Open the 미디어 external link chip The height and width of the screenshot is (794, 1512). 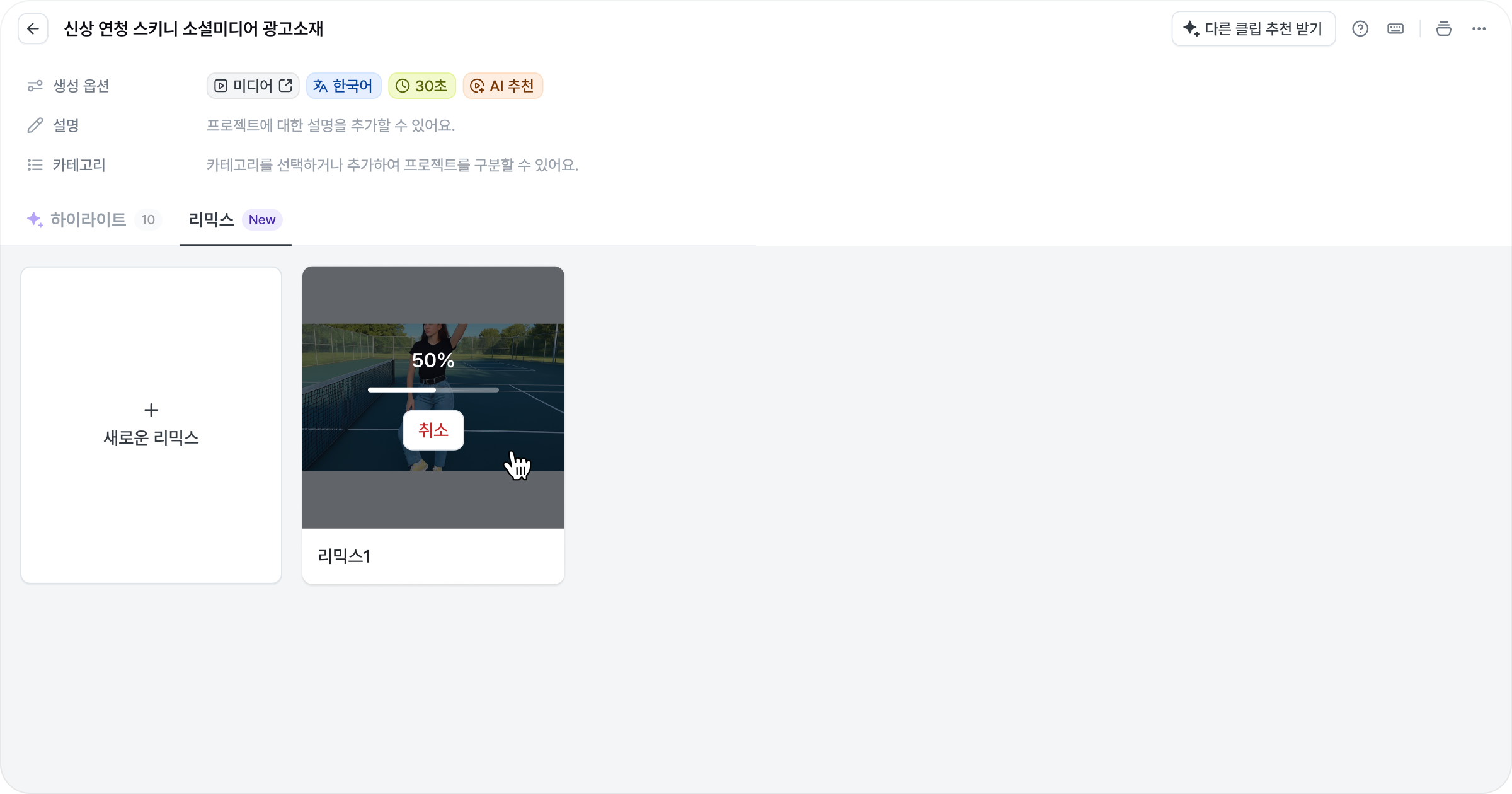click(253, 86)
